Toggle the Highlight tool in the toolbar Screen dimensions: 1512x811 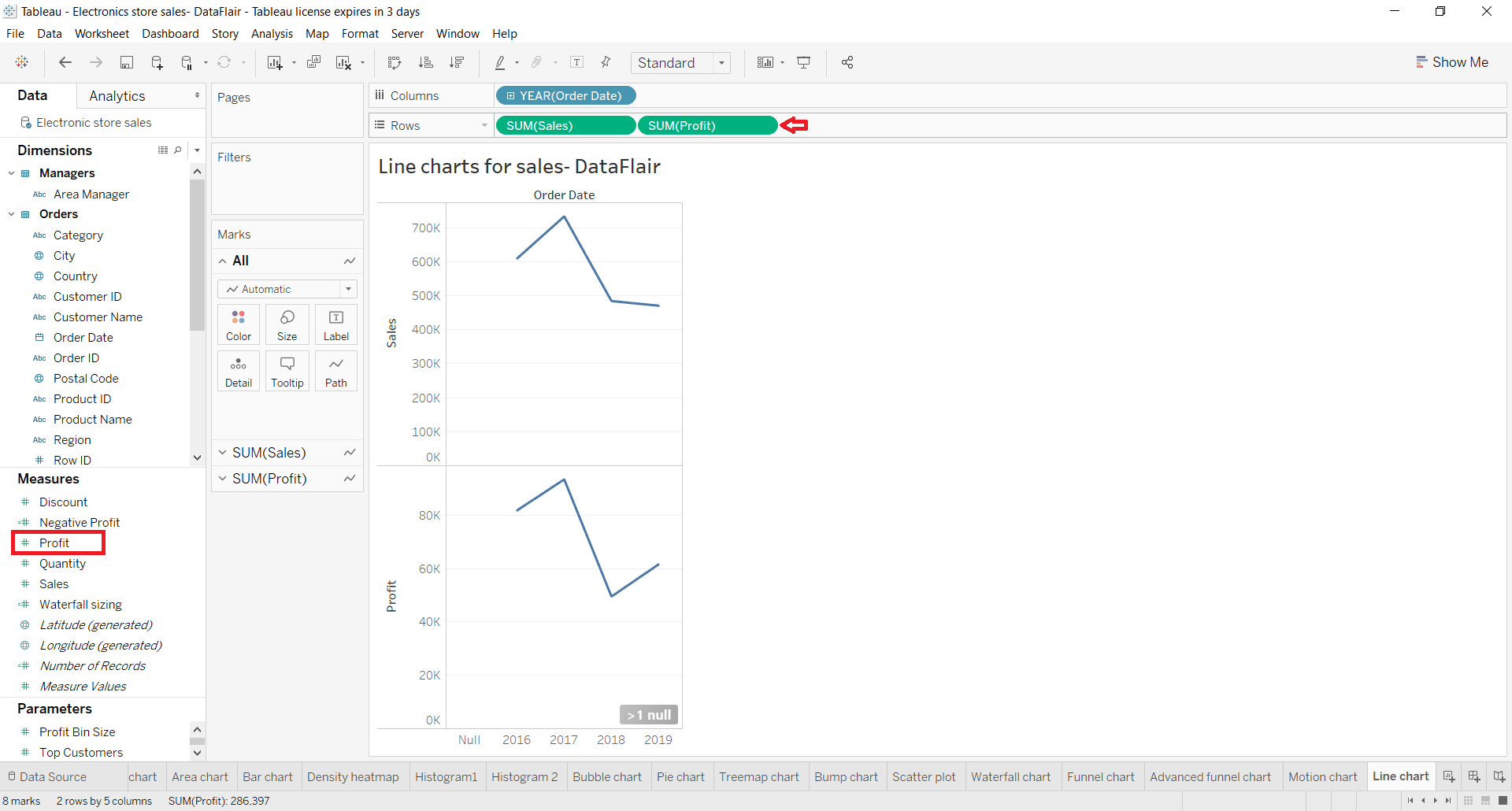click(502, 62)
